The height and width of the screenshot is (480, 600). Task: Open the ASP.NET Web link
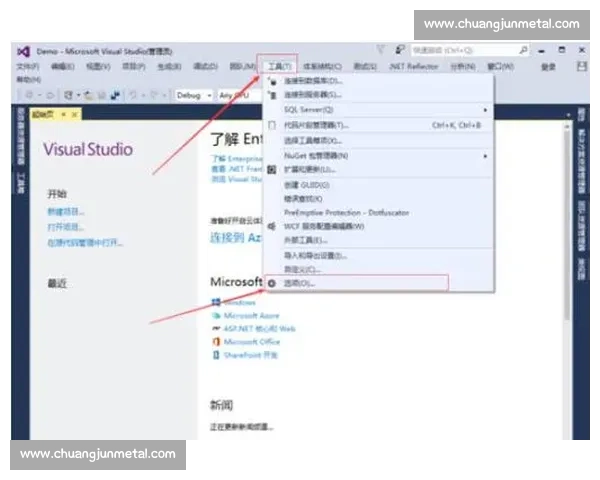point(259,328)
